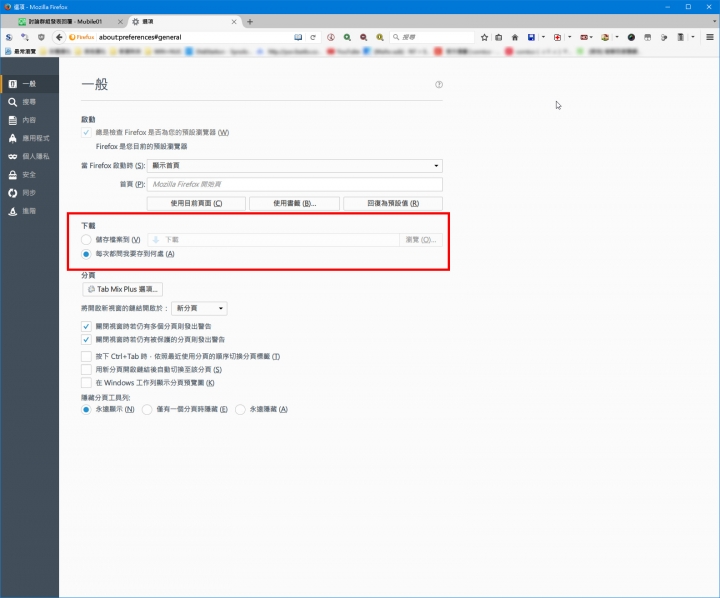The width and height of the screenshot is (720, 598).
Task: Switch to the Mobile01 browser tab
Action: pyautogui.click(x=65, y=22)
